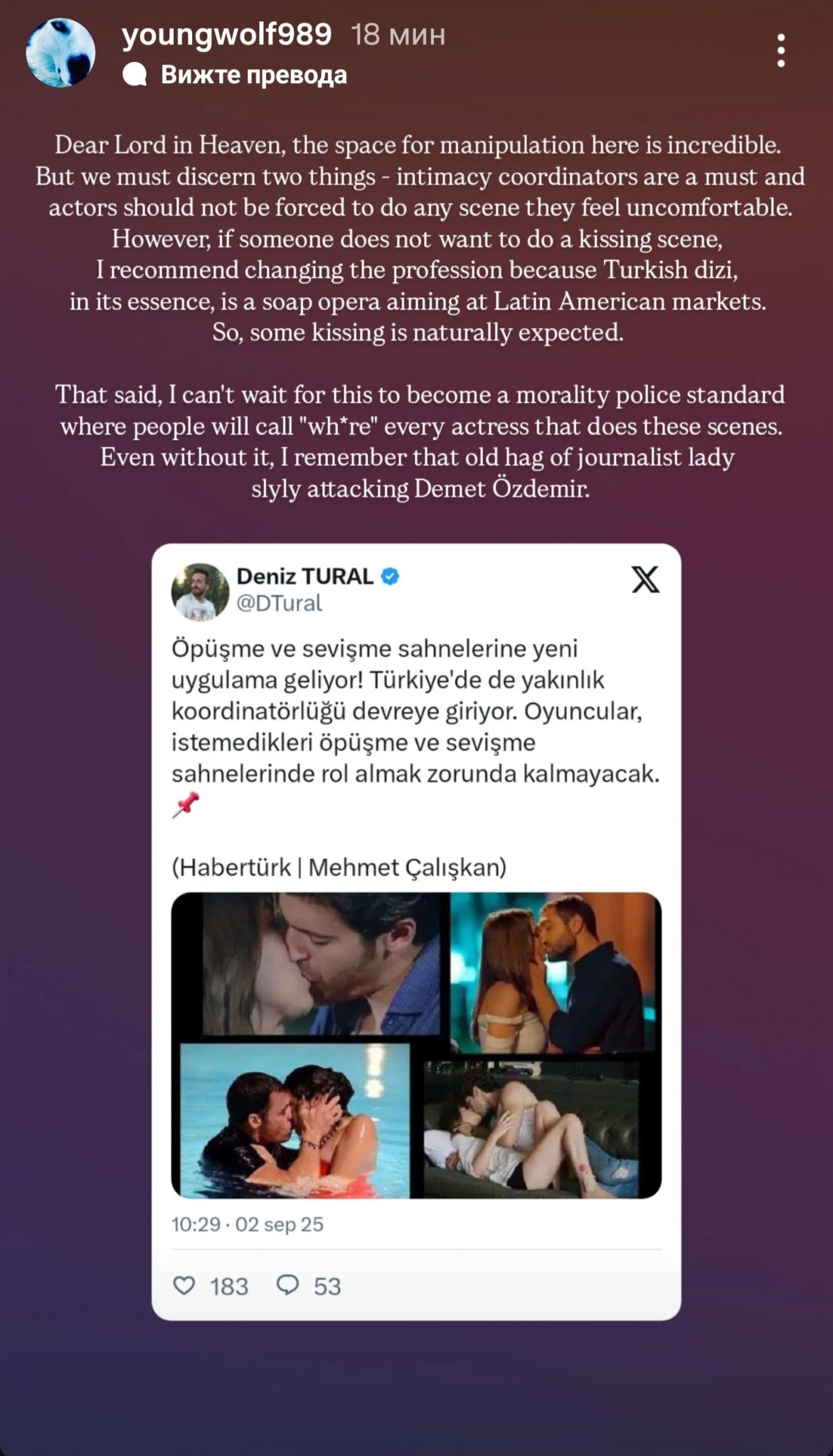Tap the reply bubble icon on the tweet
Screen dimensions: 833x1456
click(287, 1285)
